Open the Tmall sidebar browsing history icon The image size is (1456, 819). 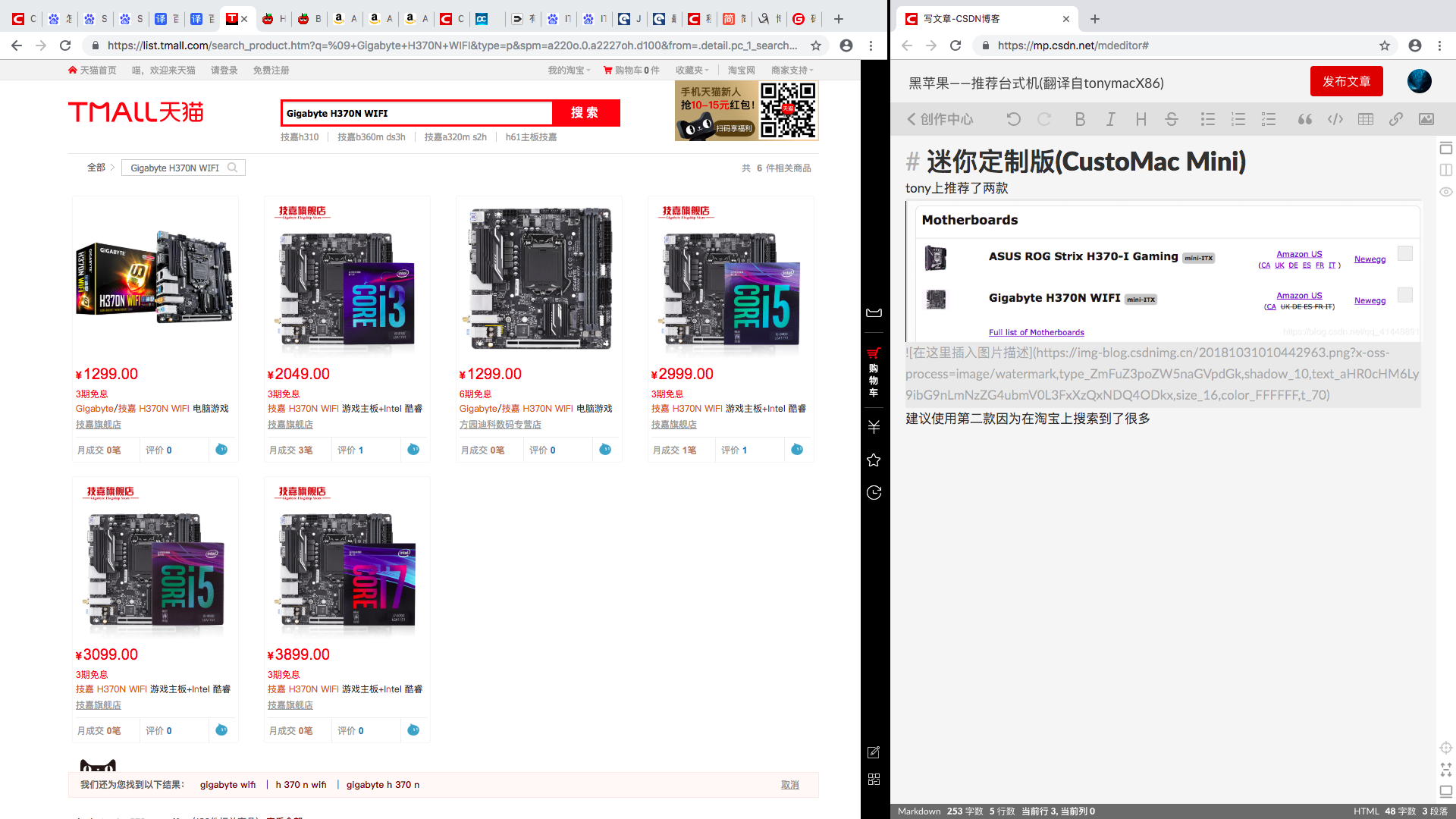point(874,493)
